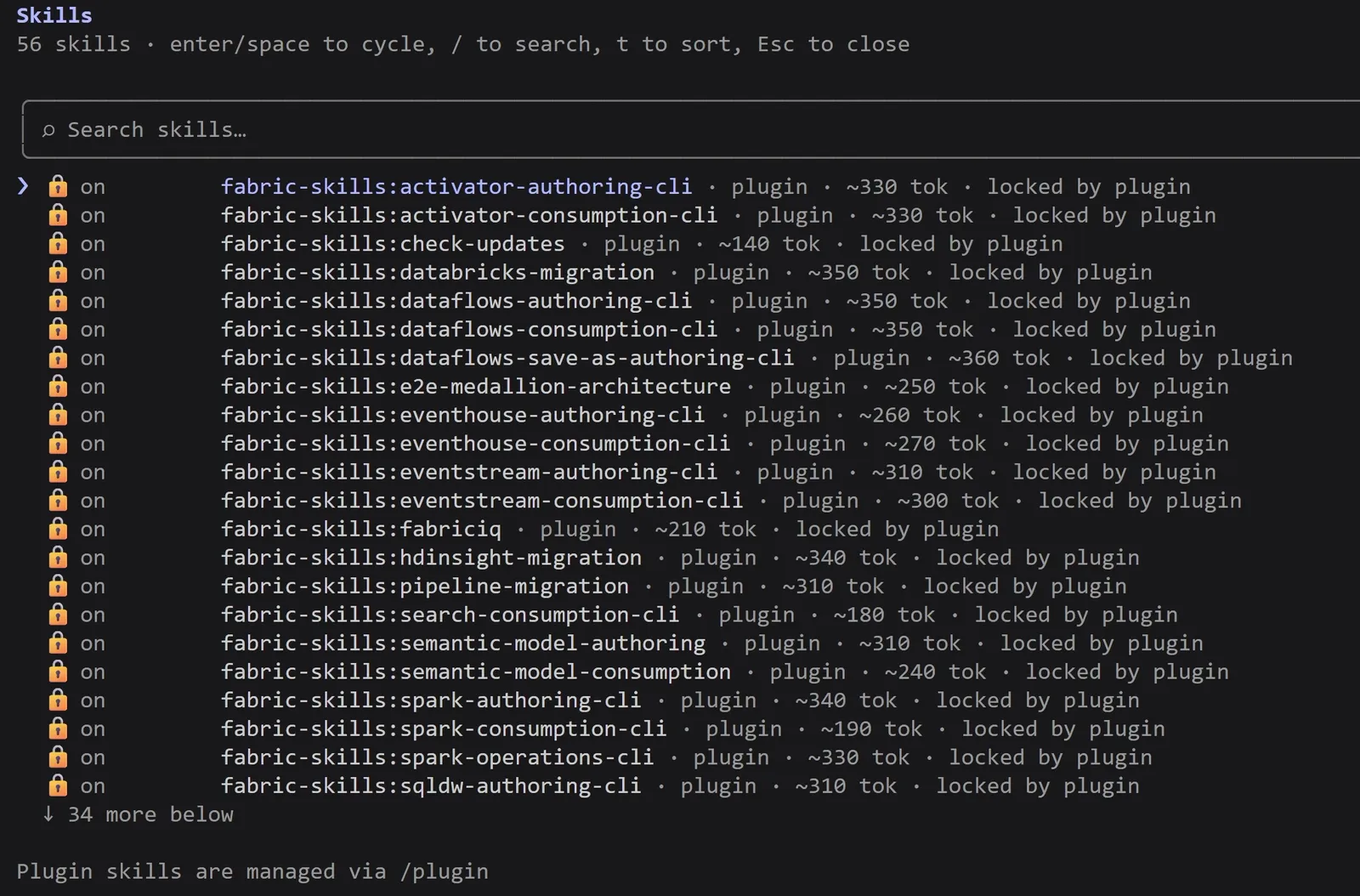
Task: Toggle the 'on' state of databricks-migration
Action: (x=93, y=274)
